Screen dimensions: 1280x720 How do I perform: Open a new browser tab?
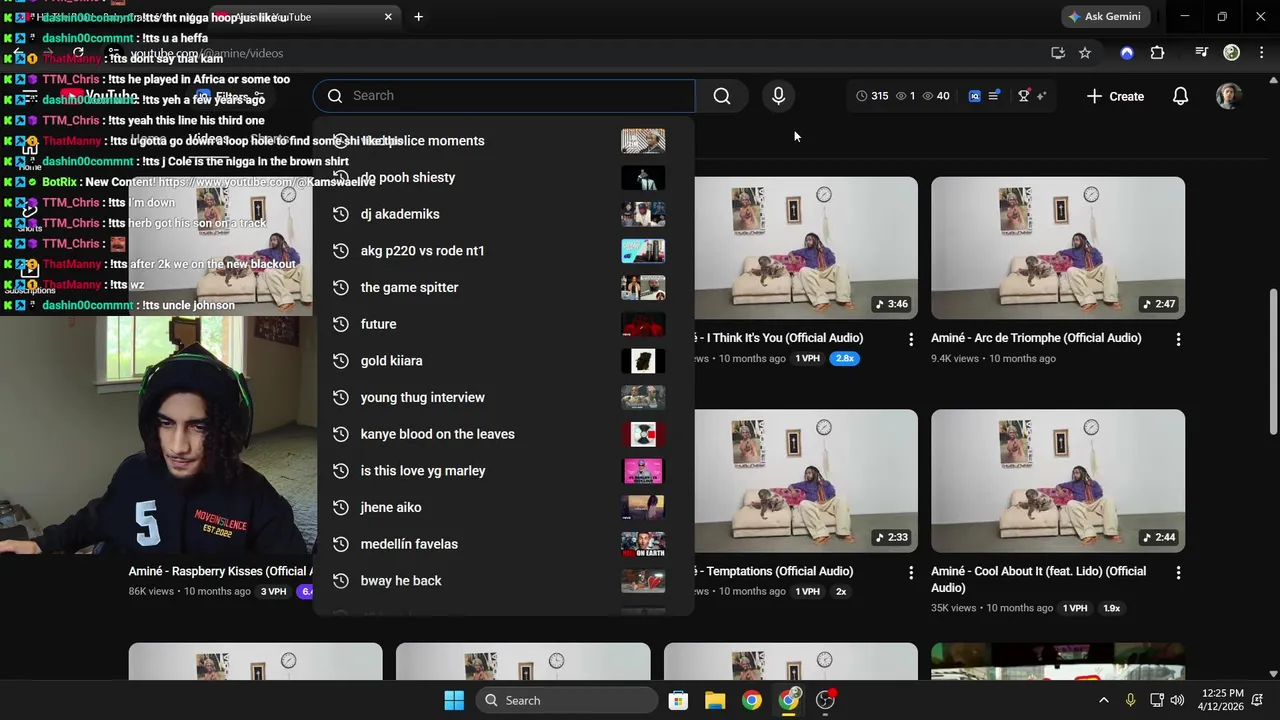coord(418,17)
